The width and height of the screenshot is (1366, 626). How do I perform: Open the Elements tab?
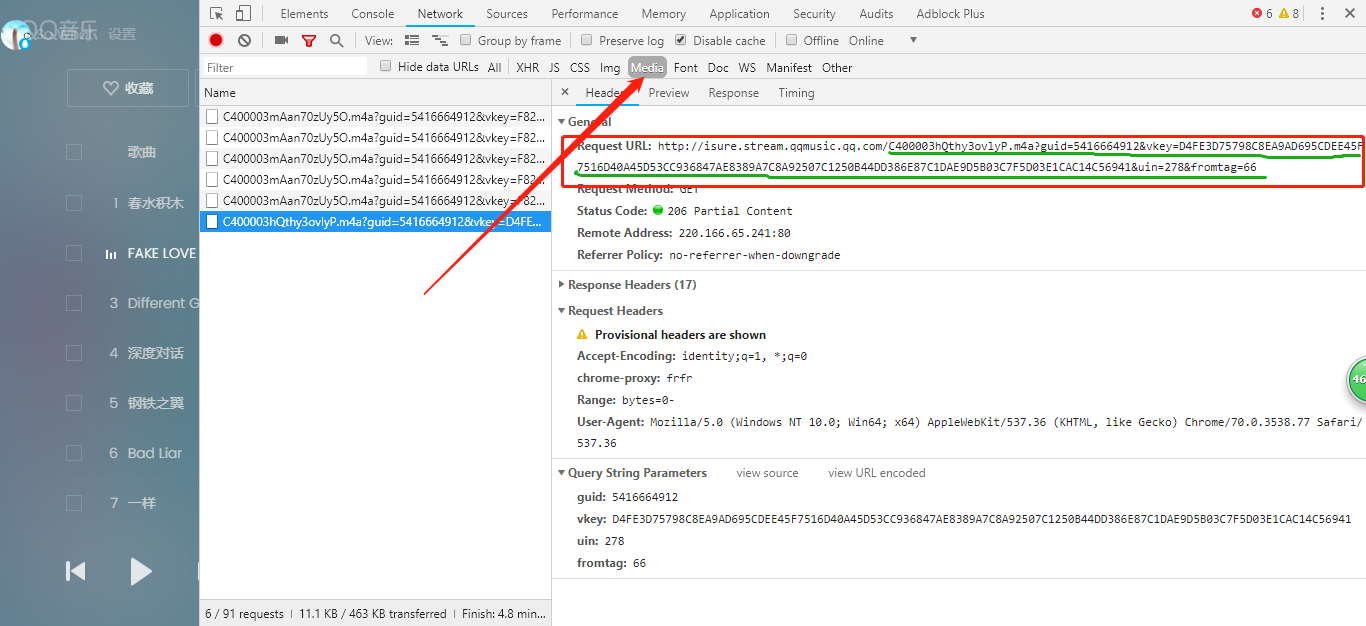pos(304,14)
